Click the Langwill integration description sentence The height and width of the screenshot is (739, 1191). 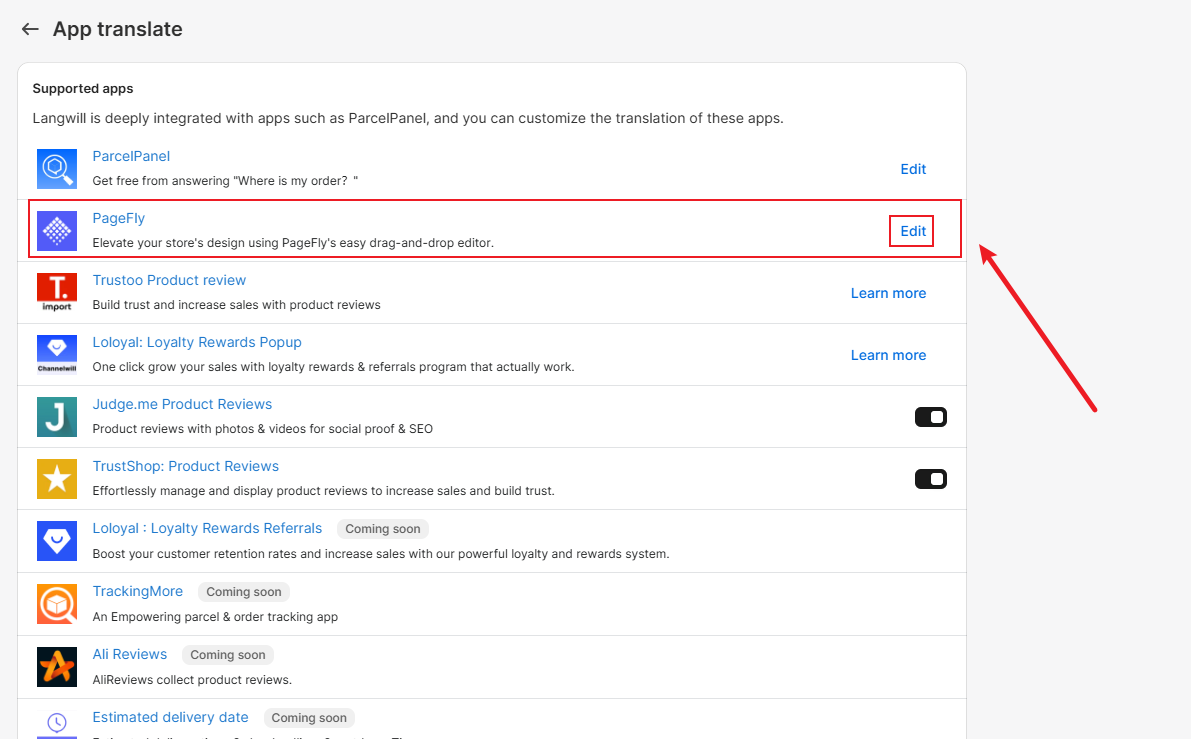[408, 118]
